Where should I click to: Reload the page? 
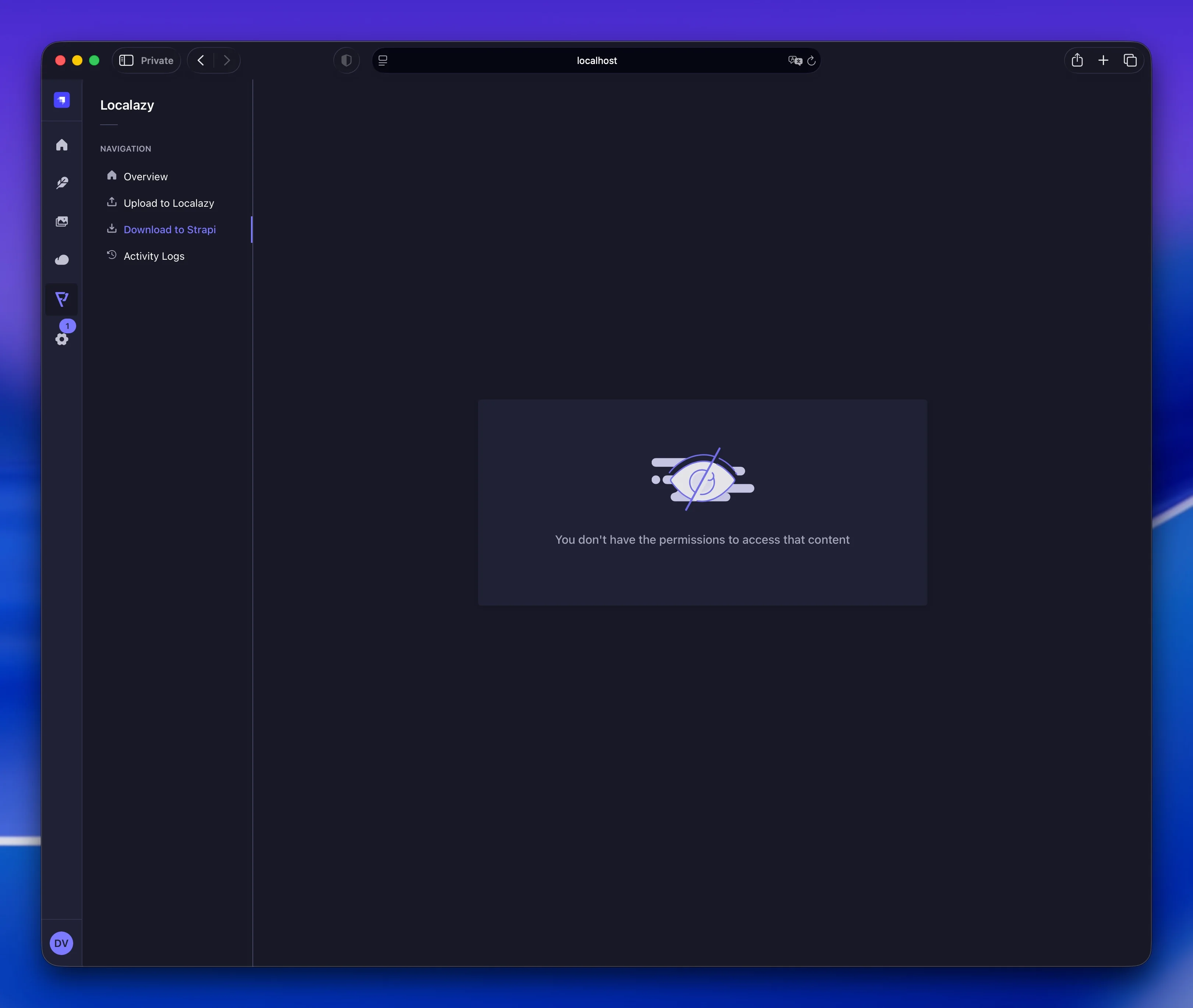click(811, 61)
